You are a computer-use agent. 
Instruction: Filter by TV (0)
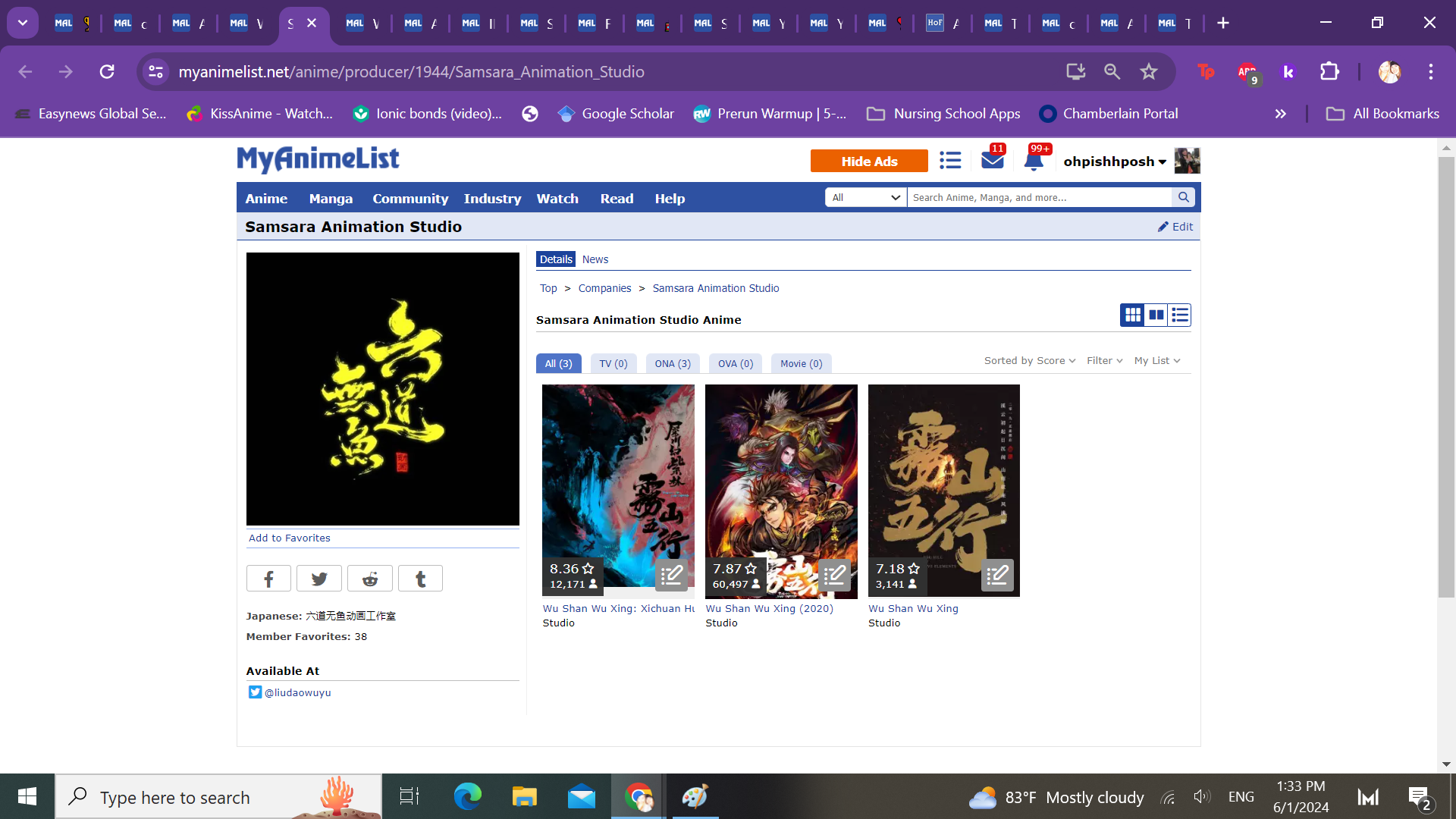613,364
